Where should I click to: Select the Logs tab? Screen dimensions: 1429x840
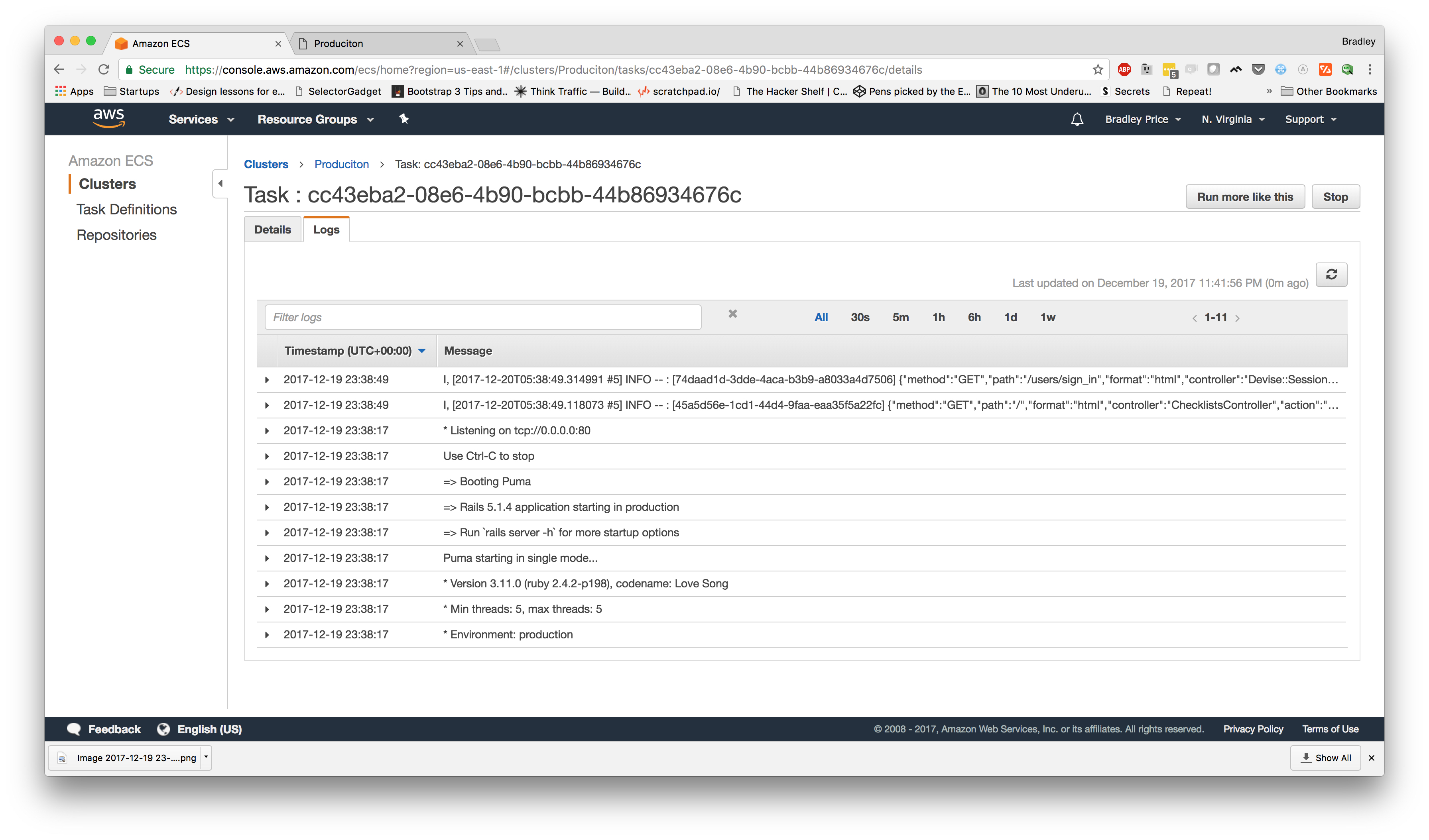[x=326, y=230]
